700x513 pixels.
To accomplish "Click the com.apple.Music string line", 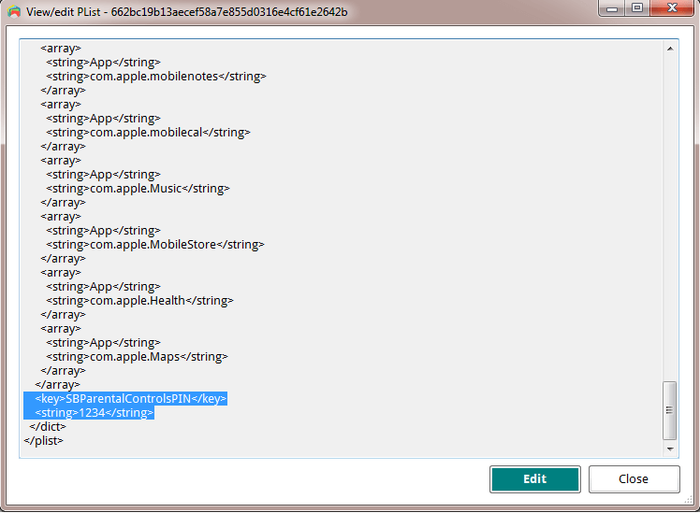I will coord(138,188).
